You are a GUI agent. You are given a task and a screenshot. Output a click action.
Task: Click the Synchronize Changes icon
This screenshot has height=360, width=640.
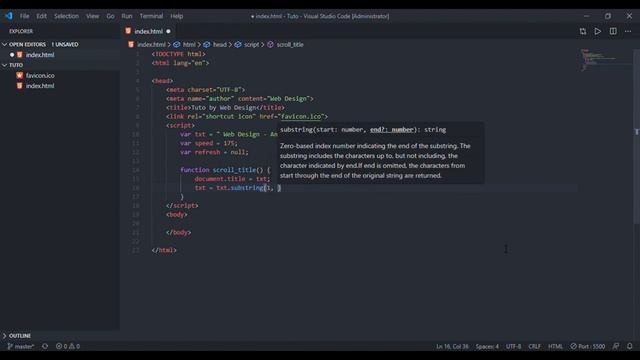[x=45, y=346]
